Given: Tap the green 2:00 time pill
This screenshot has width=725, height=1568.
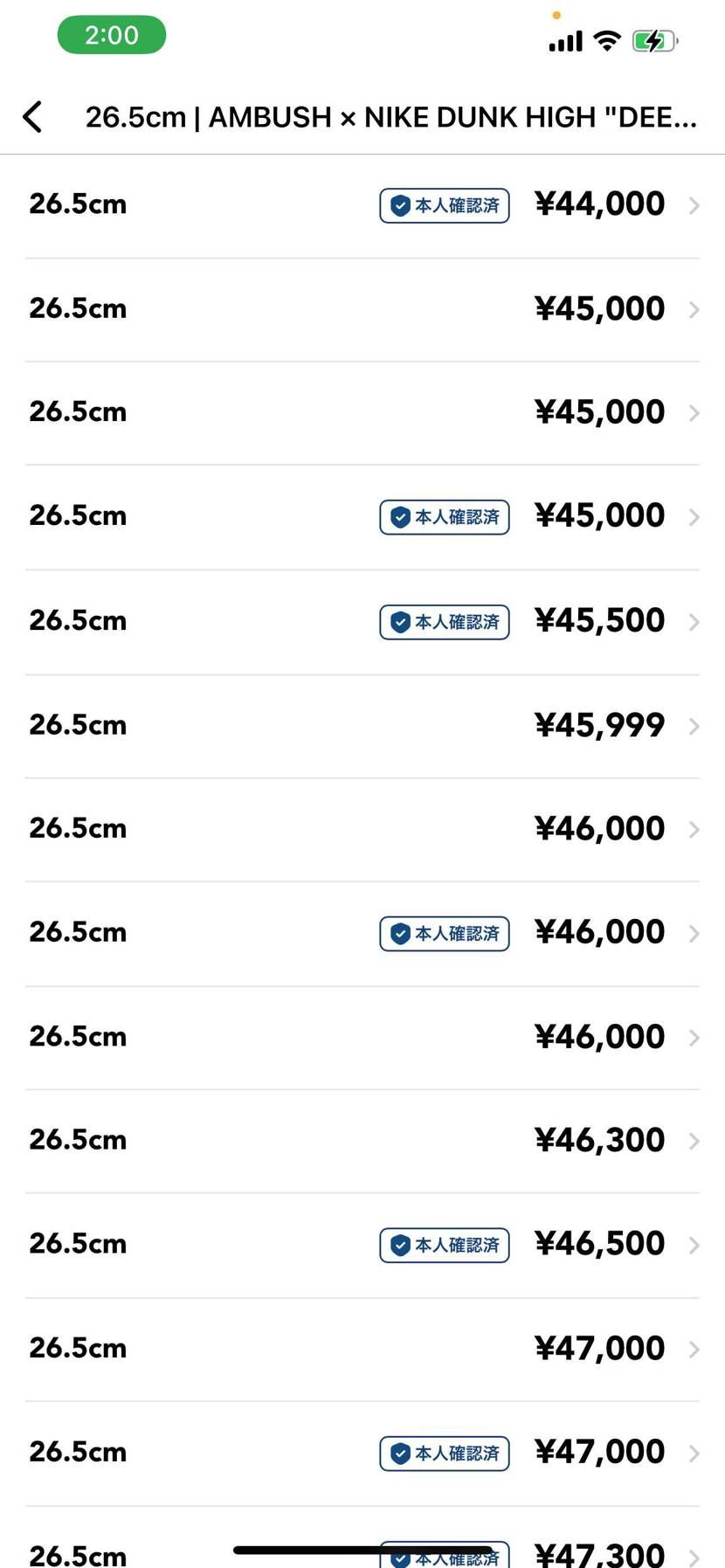Looking at the screenshot, I should (112, 35).
